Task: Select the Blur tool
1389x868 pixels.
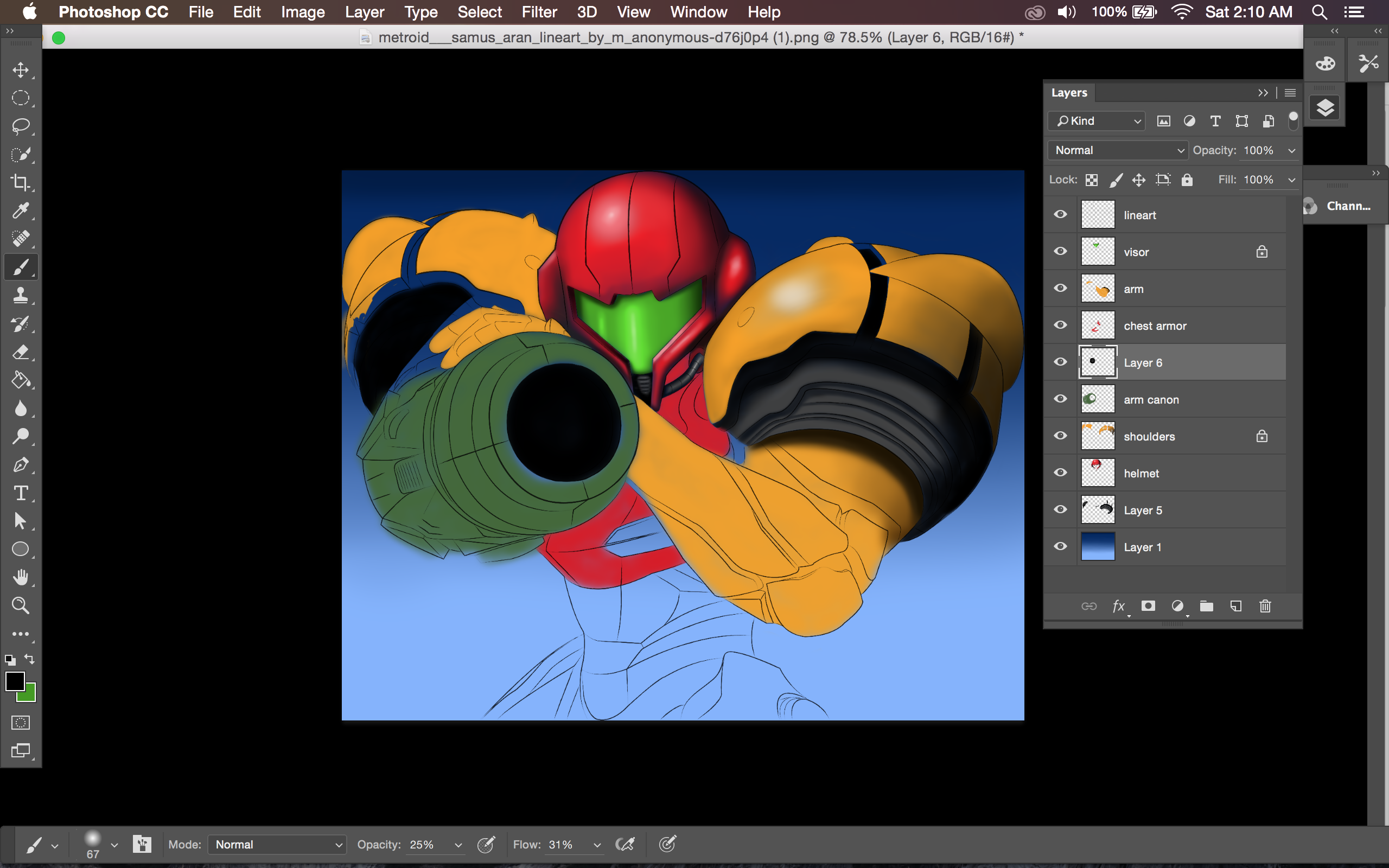Action: tap(21, 408)
